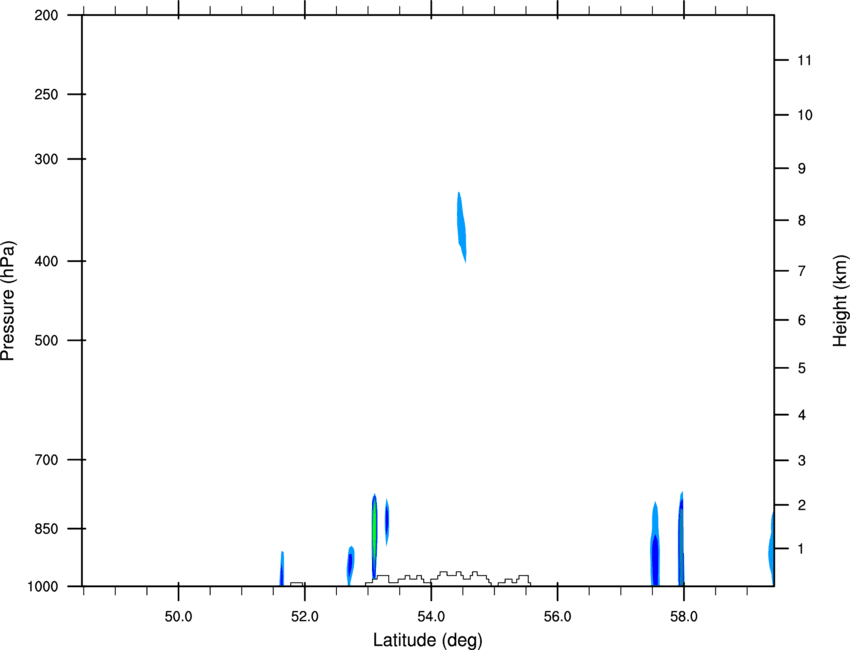This screenshot has height=650, width=850.
Task: Click the 500 pressure tick label
Action: tap(46, 340)
